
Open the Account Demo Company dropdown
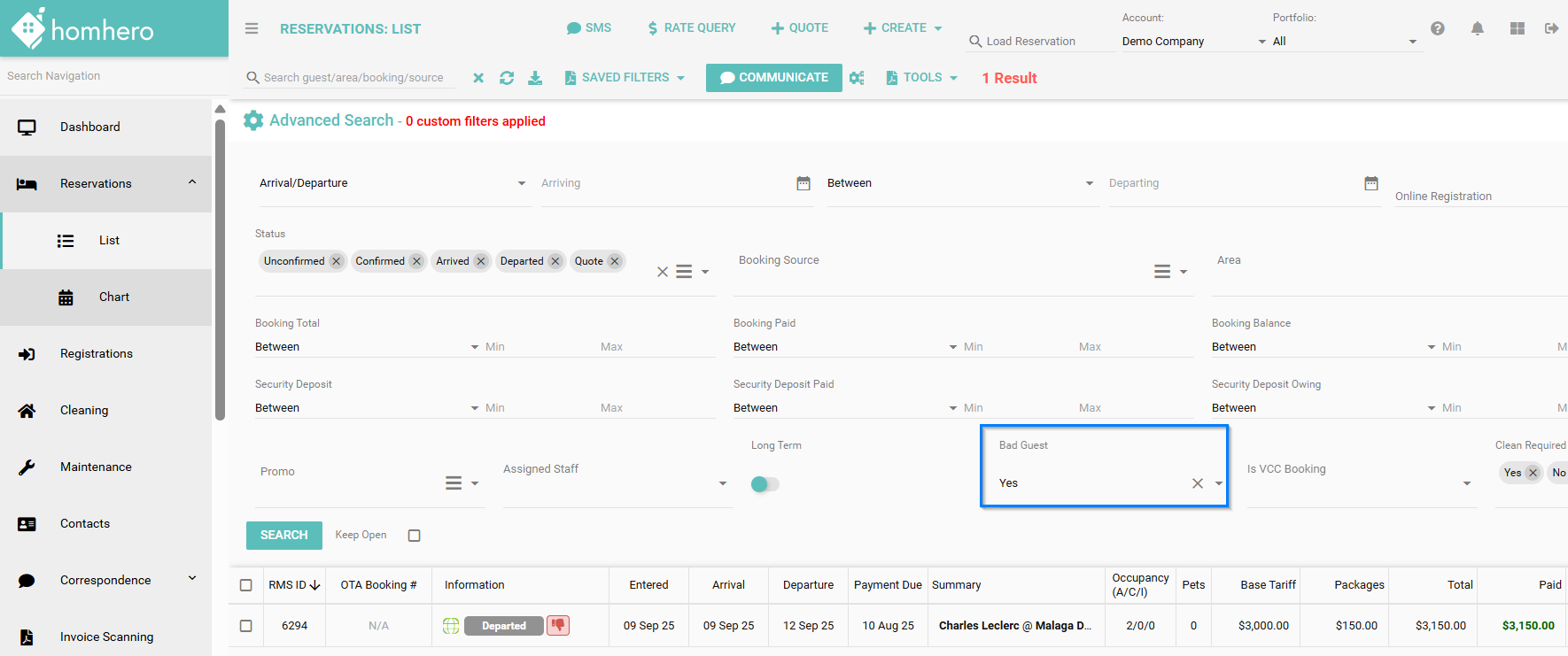click(1192, 42)
